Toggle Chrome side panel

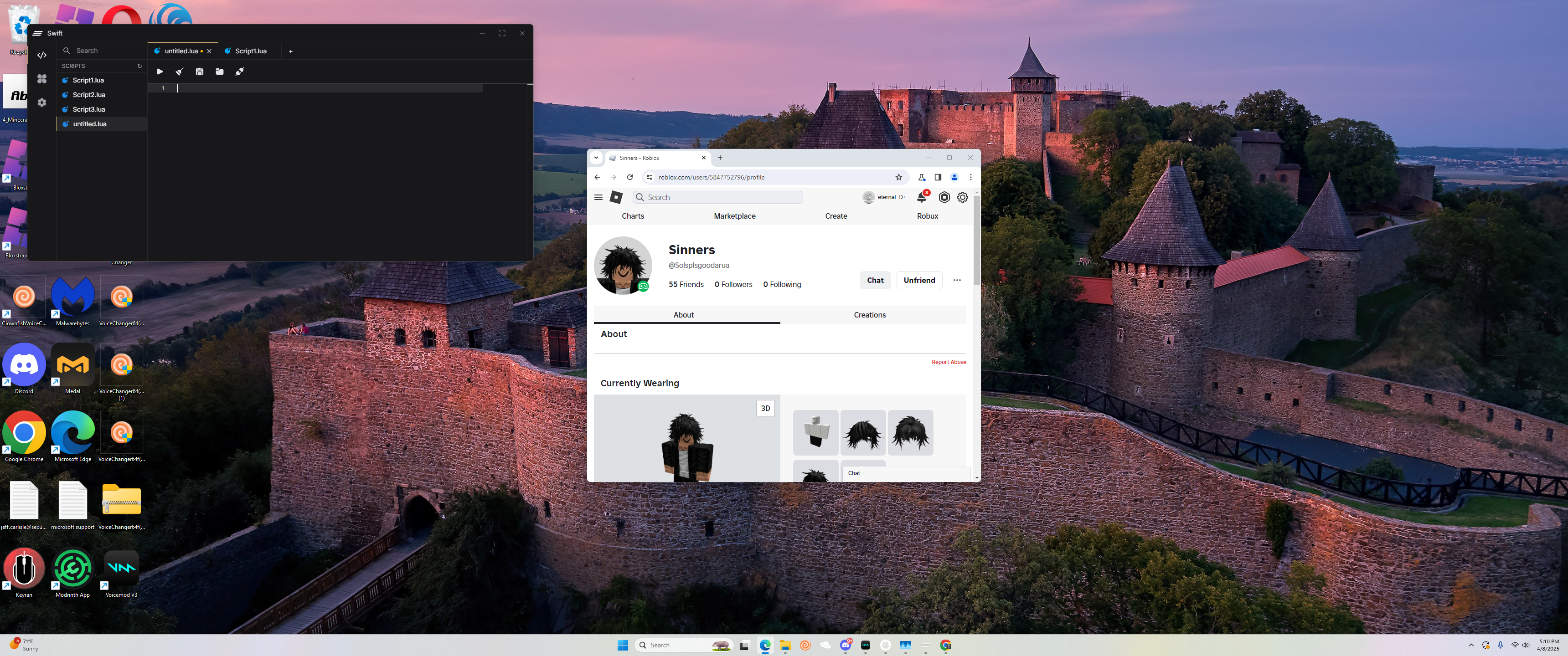(x=938, y=177)
